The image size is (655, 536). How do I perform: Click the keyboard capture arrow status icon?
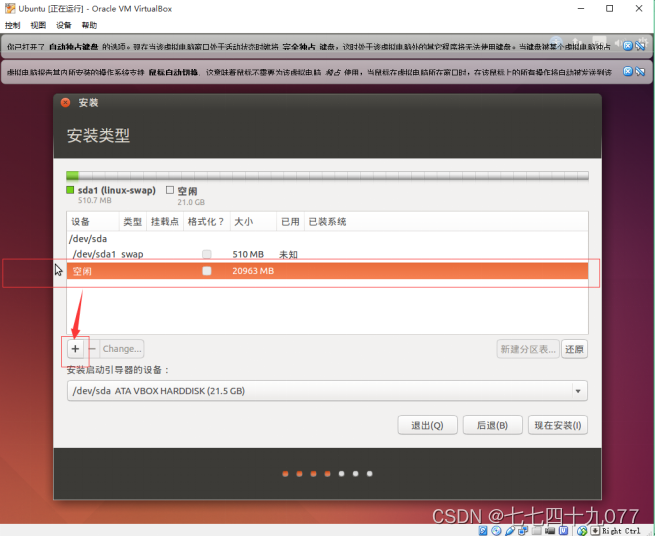[595, 531]
